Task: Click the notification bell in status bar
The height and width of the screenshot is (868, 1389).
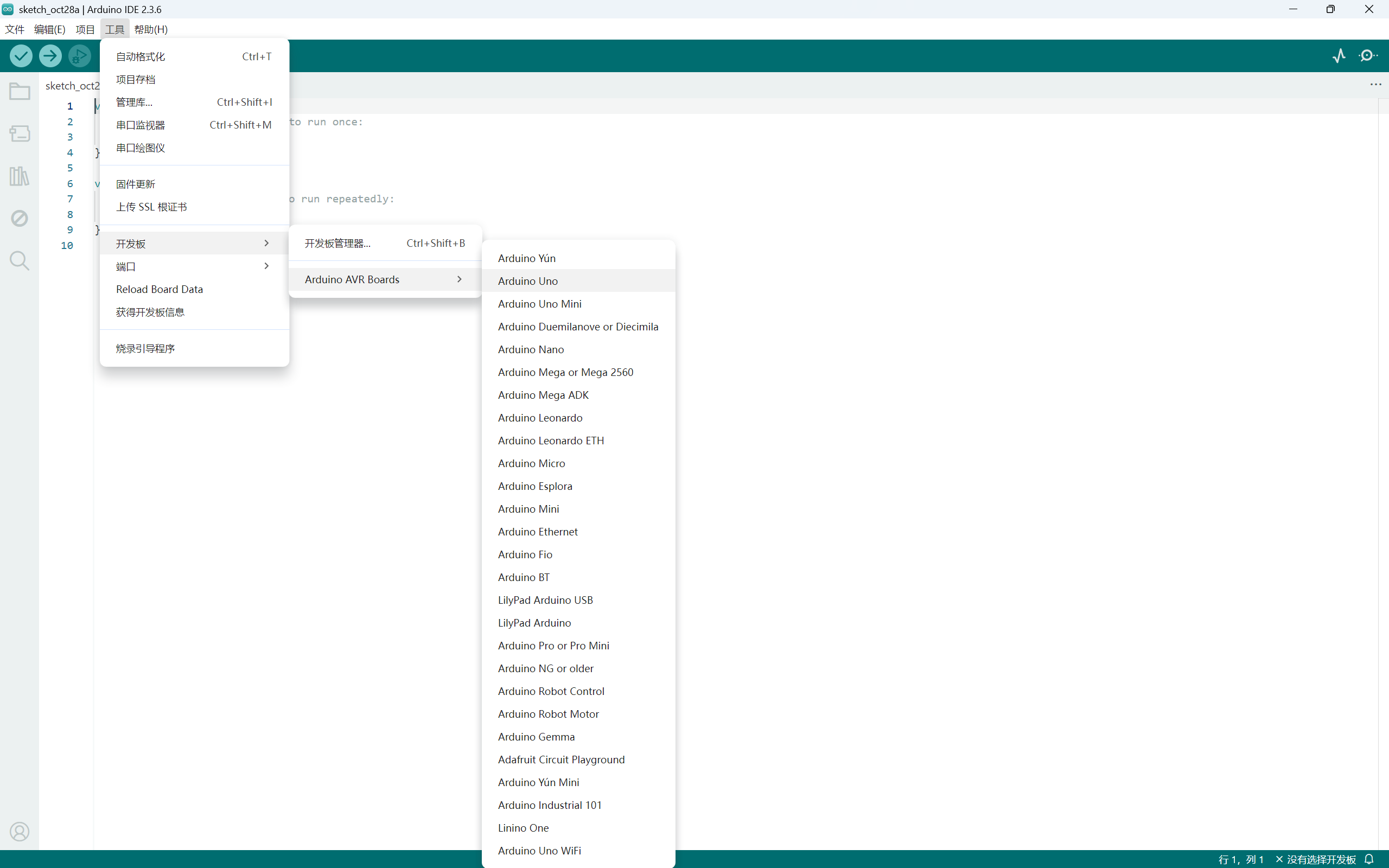Action: (x=1369, y=859)
